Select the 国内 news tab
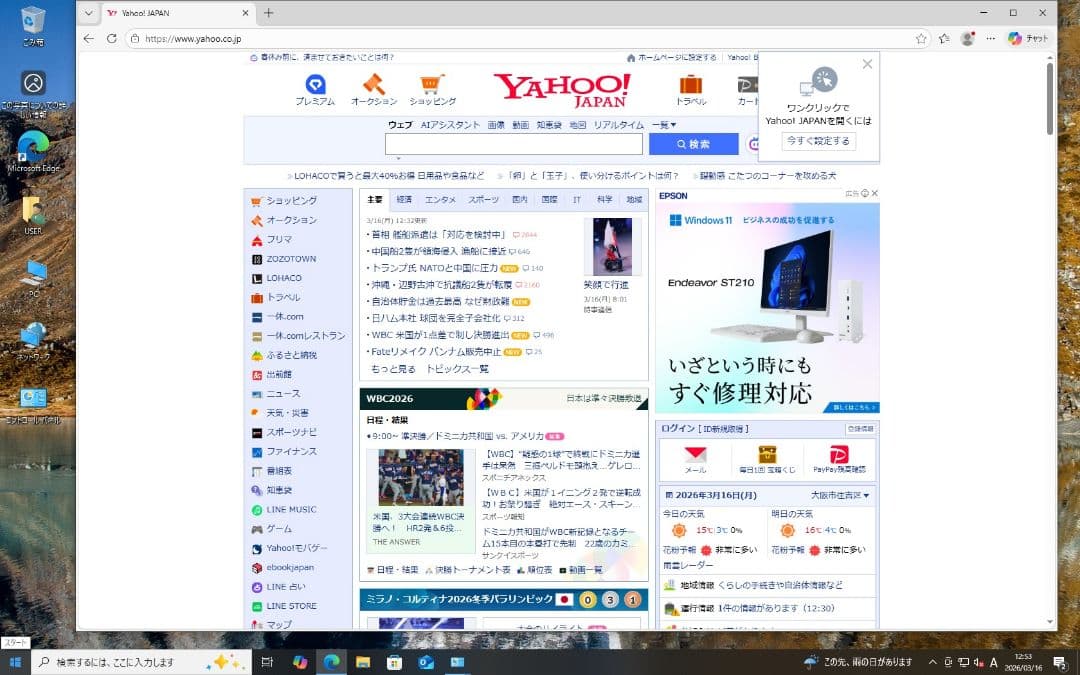The width and height of the screenshot is (1080, 675). [x=520, y=199]
